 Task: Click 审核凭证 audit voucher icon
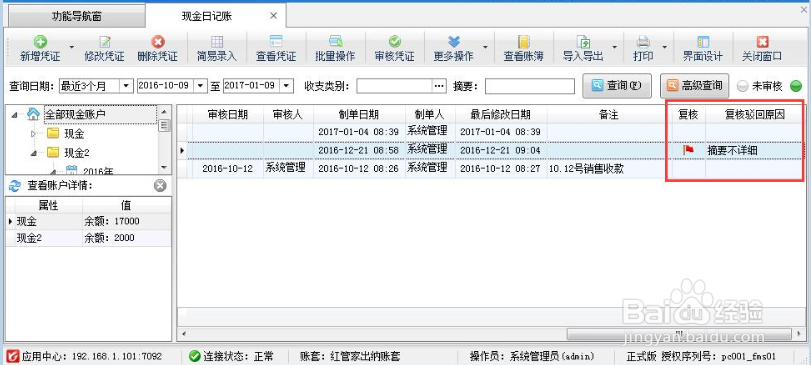(x=395, y=42)
